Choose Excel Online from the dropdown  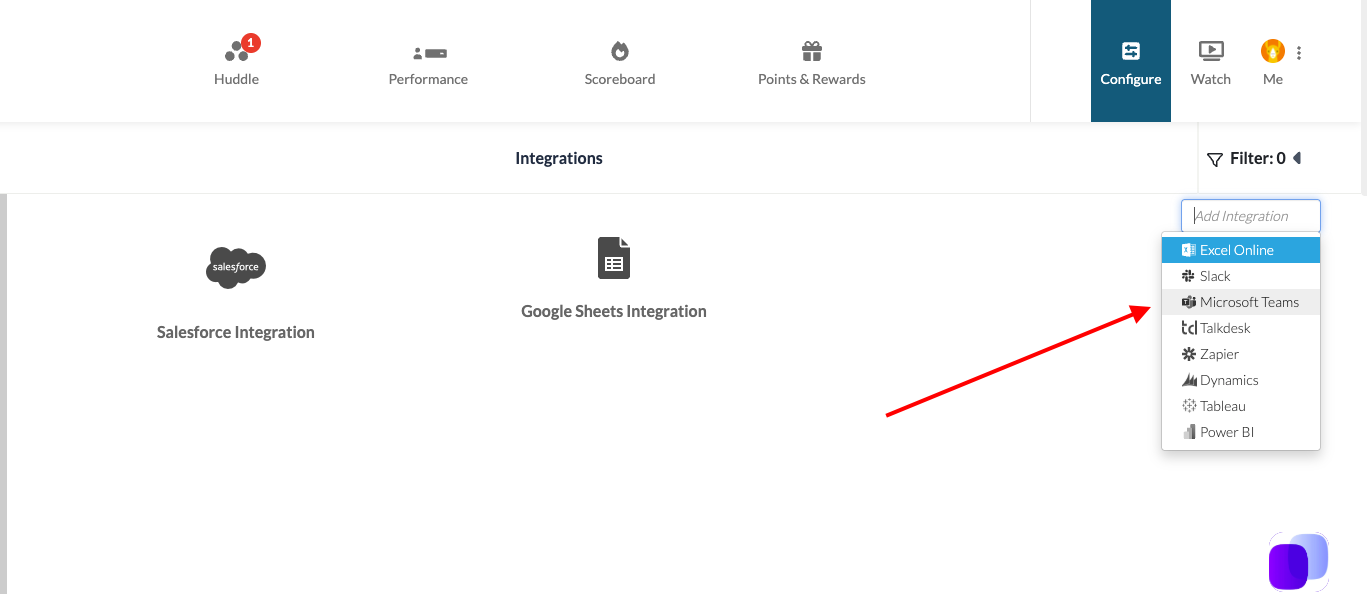pyautogui.click(x=1241, y=250)
